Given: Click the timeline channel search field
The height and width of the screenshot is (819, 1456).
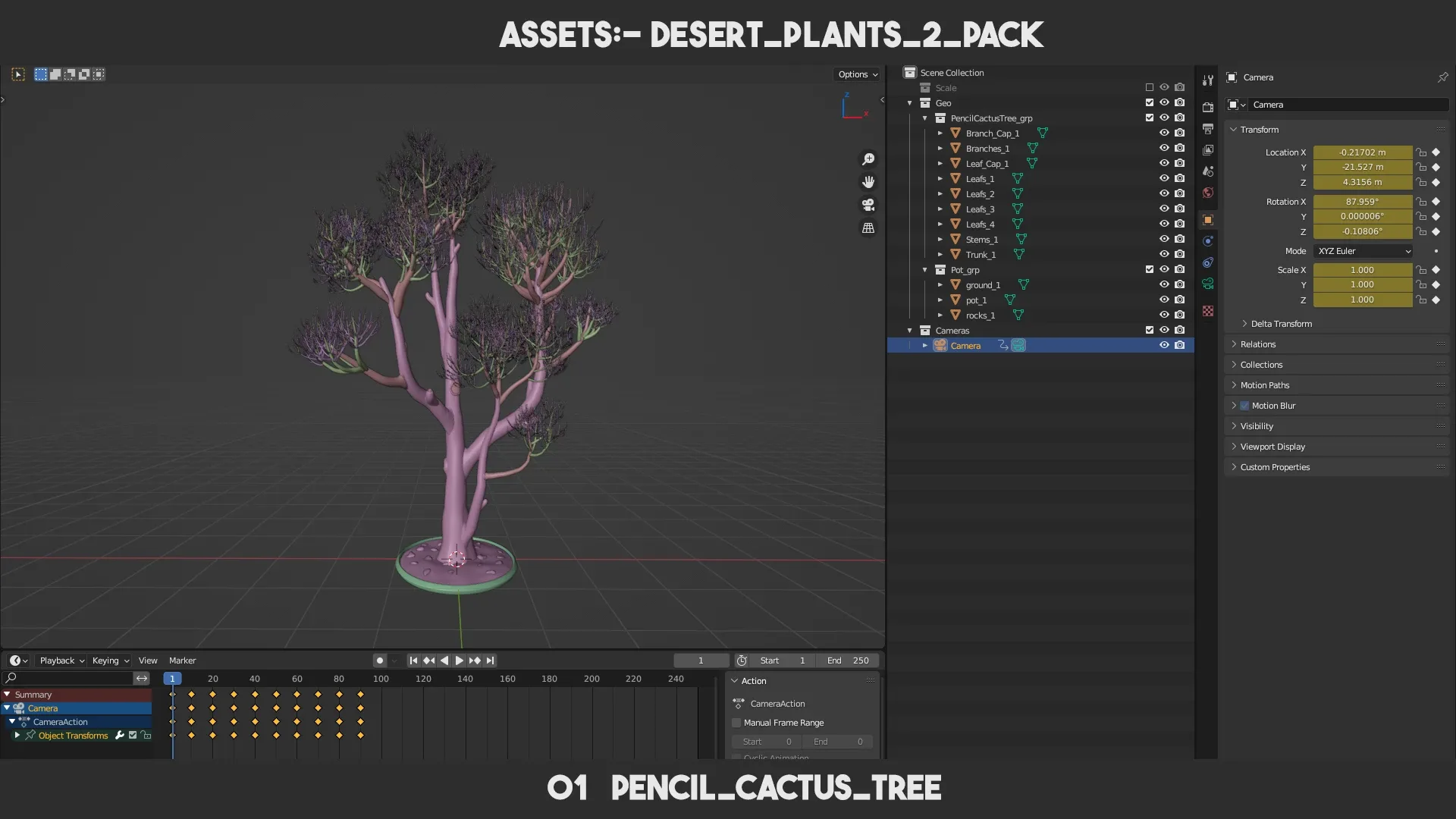Looking at the screenshot, I should coord(68,678).
